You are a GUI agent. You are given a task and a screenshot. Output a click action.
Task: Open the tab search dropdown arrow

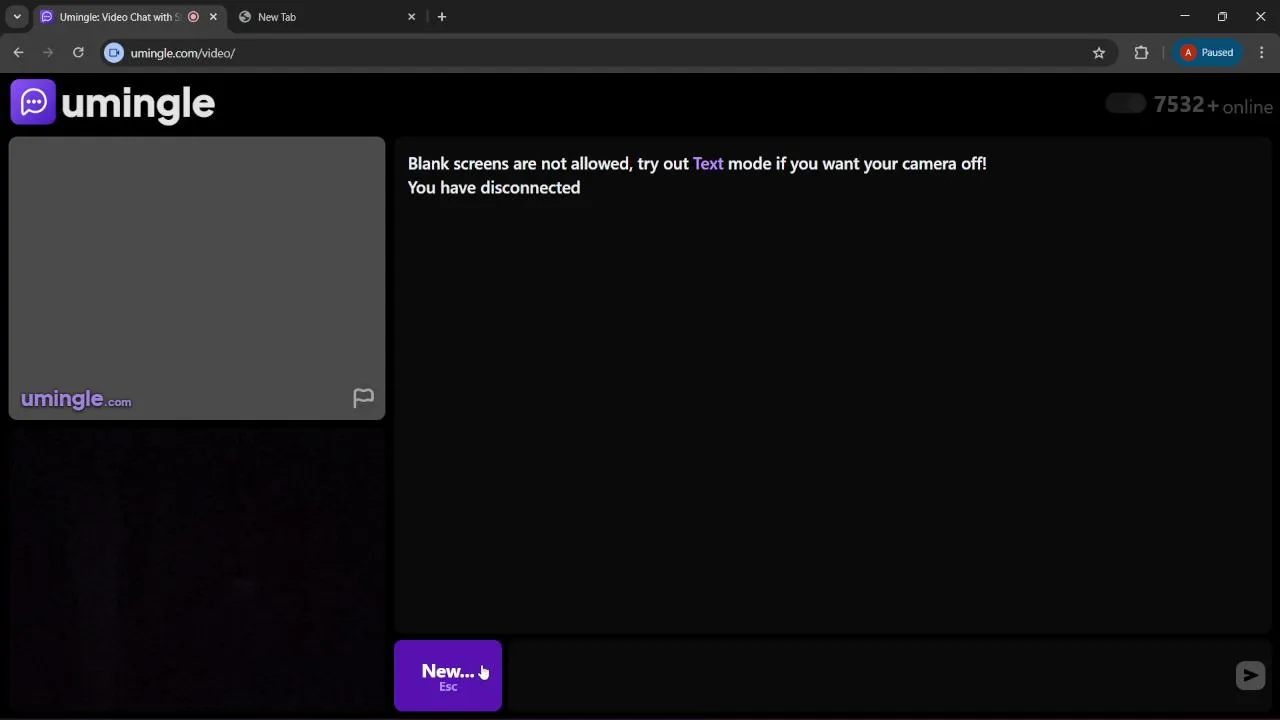17,17
